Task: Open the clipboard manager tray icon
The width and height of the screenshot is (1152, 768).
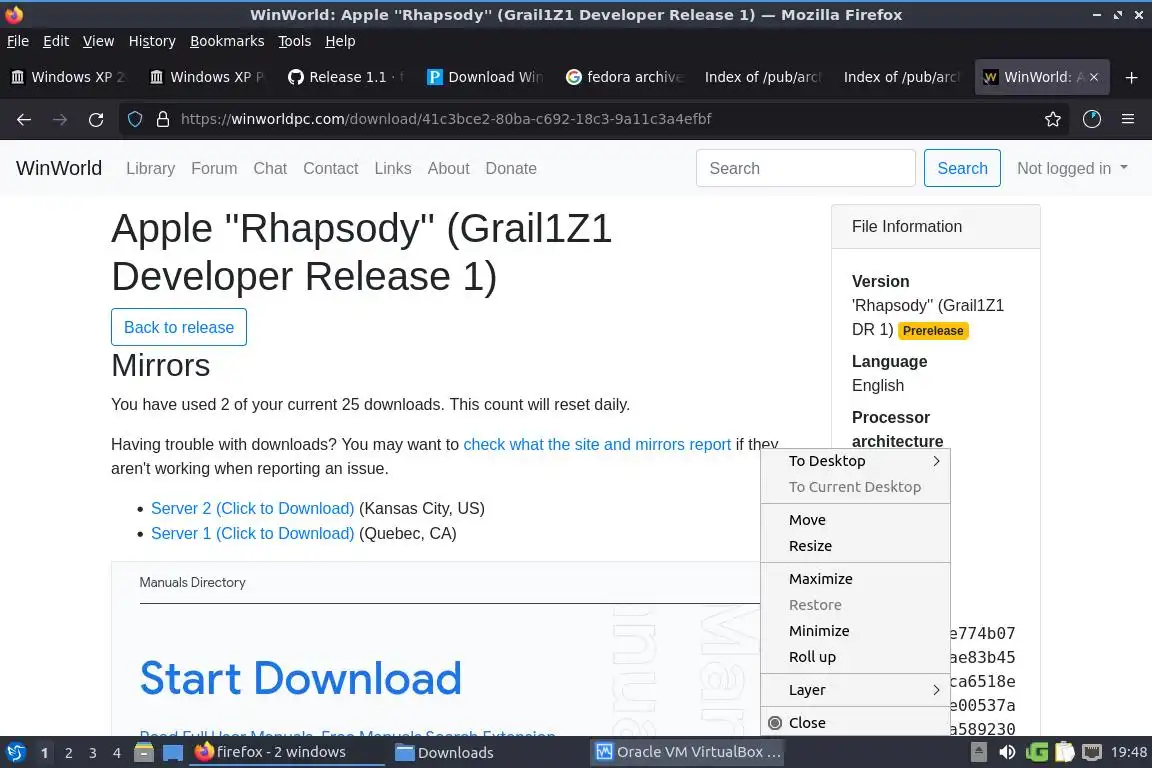Action: point(1065,752)
